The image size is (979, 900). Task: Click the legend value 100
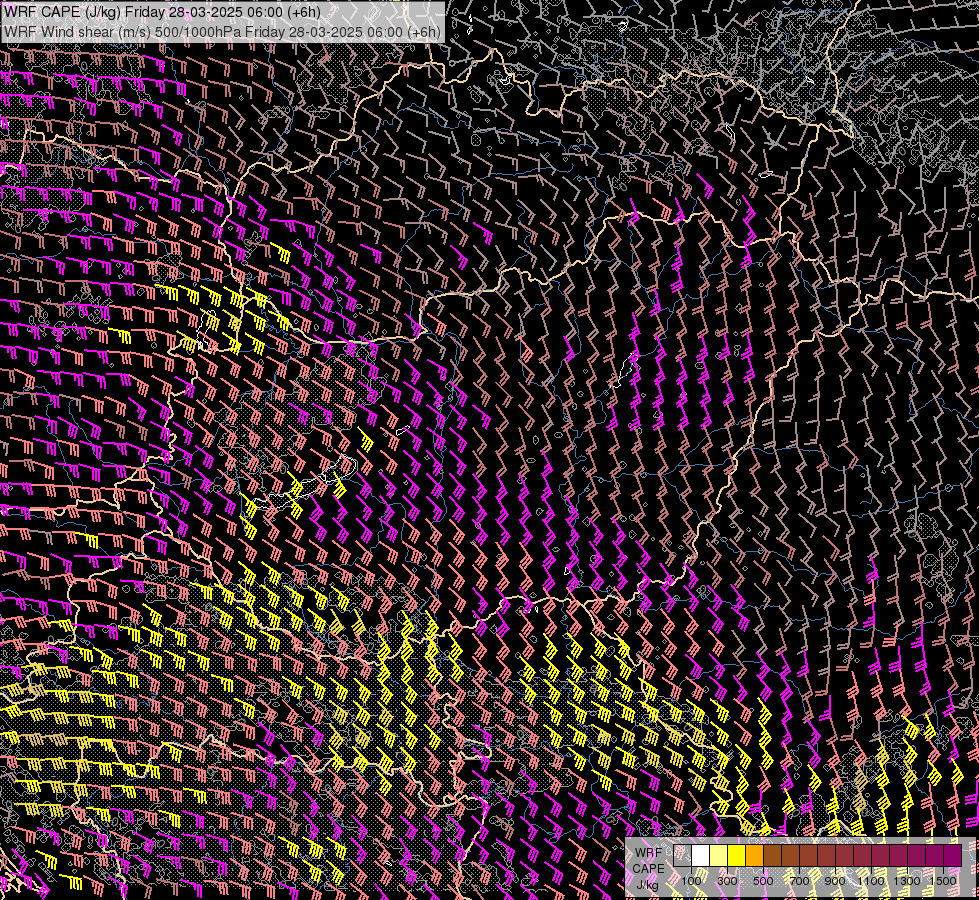691,881
